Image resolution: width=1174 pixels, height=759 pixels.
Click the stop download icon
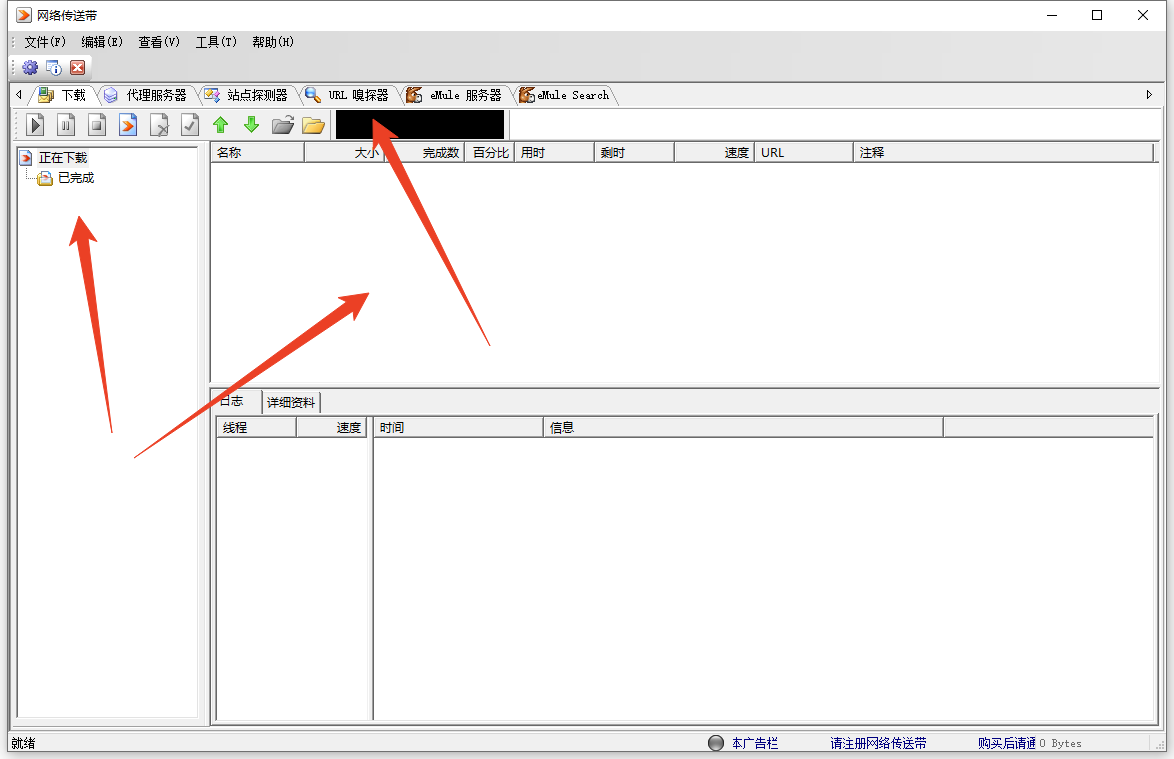pos(97,125)
